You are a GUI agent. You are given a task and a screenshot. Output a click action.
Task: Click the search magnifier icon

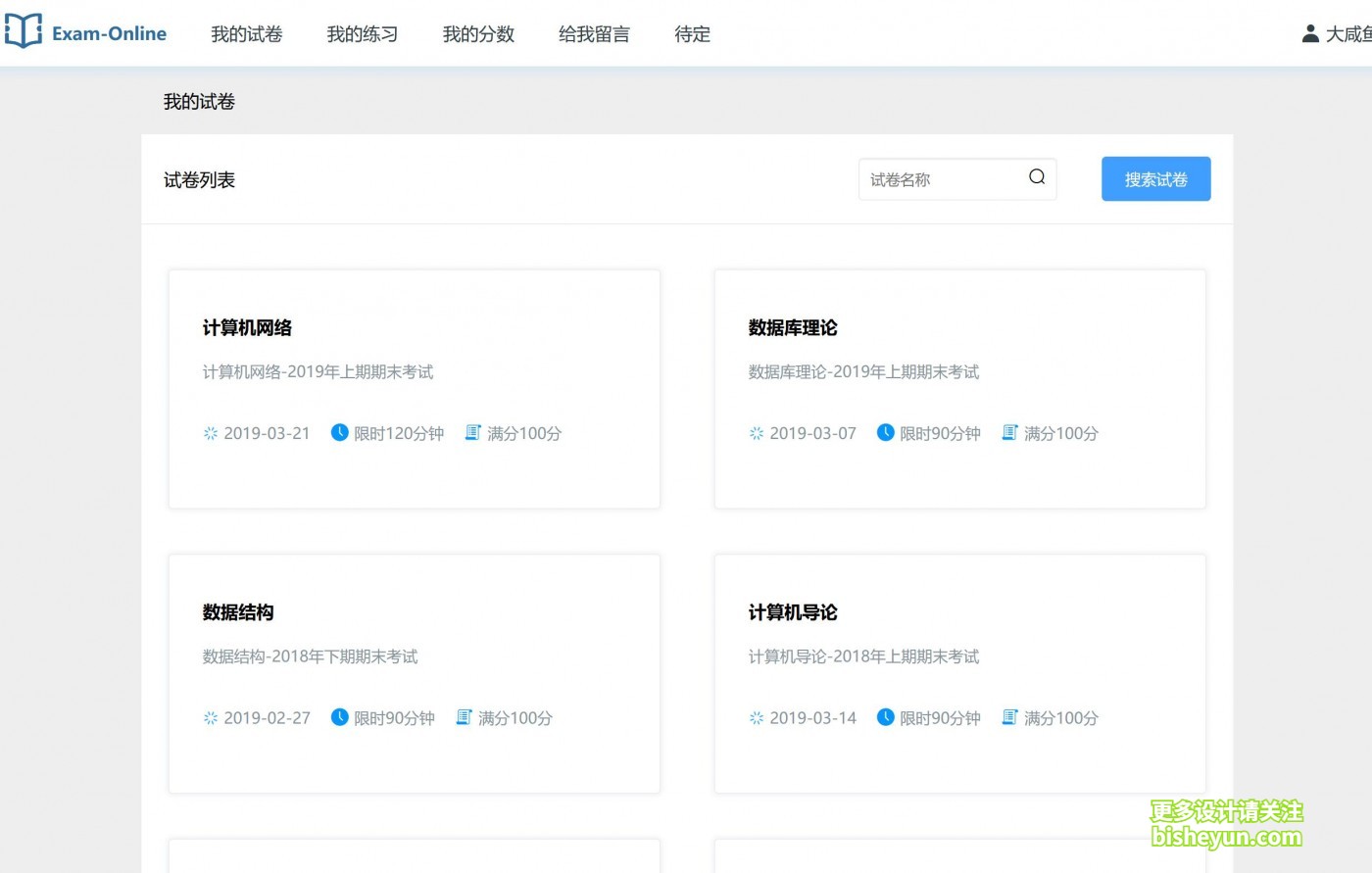pyautogui.click(x=1036, y=177)
